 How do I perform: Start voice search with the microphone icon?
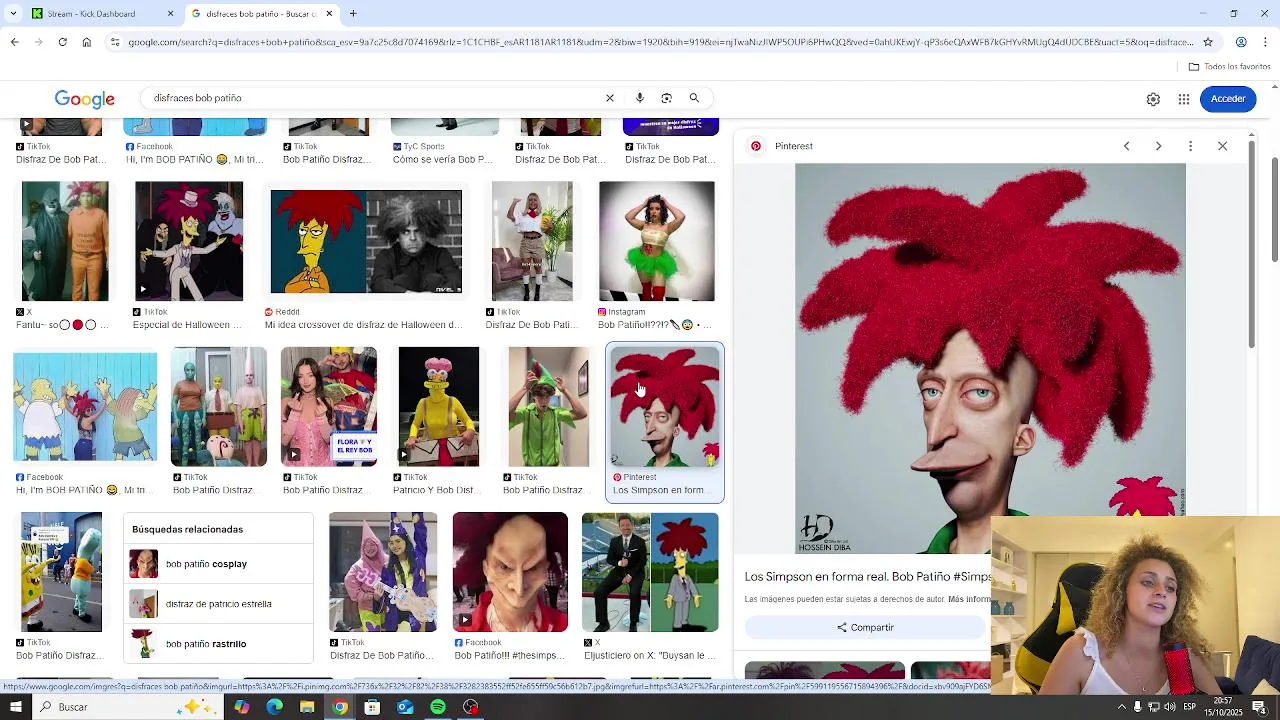(640, 98)
